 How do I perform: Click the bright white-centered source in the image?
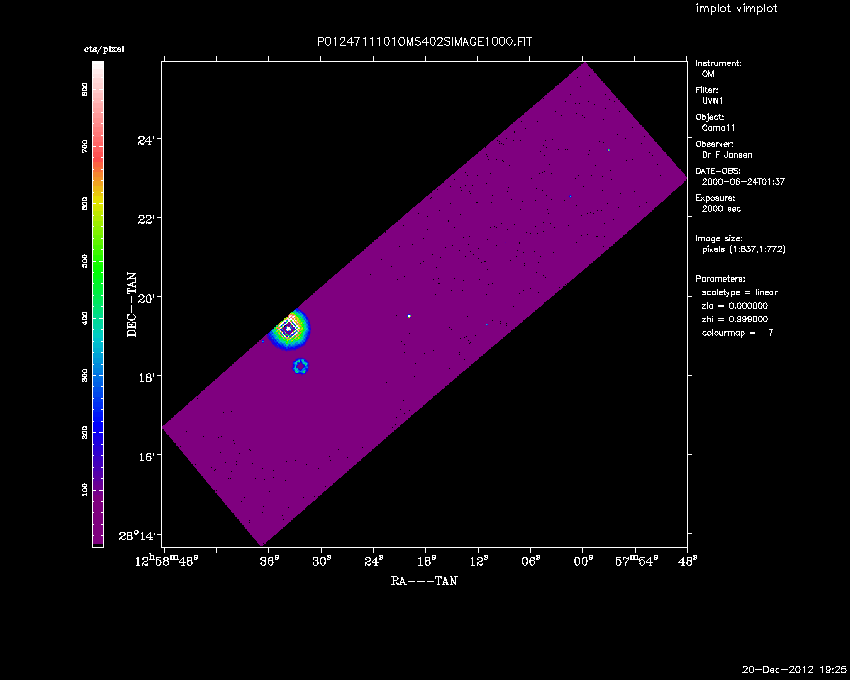point(289,327)
